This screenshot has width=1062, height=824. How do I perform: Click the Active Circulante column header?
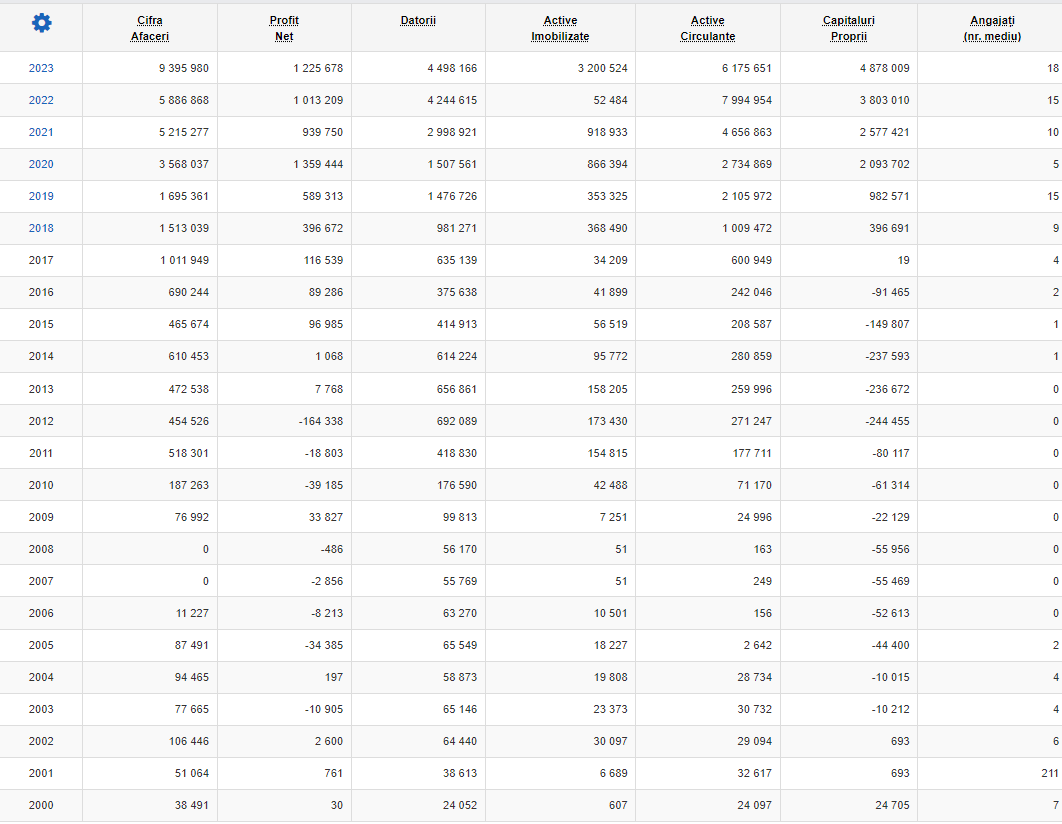pos(708,28)
